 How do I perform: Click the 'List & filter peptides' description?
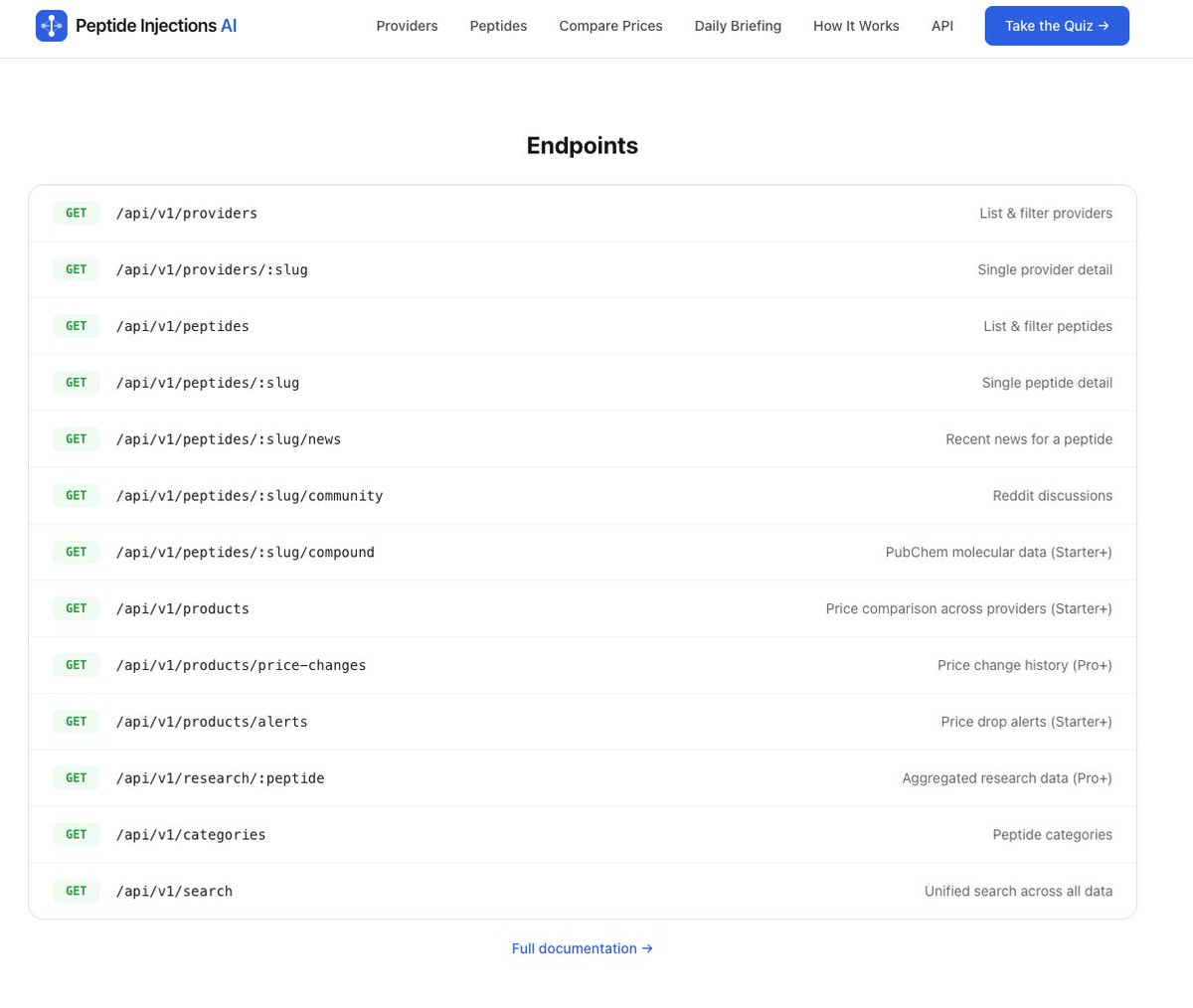click(x=1048, y=326)
